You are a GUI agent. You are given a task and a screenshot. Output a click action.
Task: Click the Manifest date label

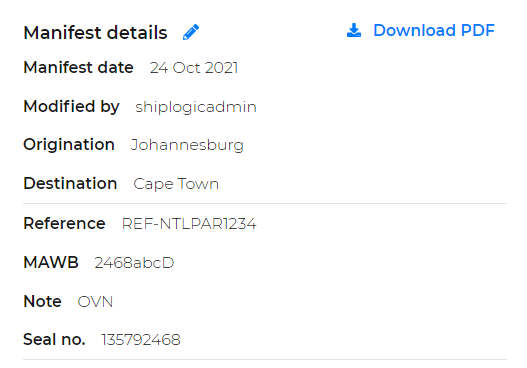click(x=78, y=67)
